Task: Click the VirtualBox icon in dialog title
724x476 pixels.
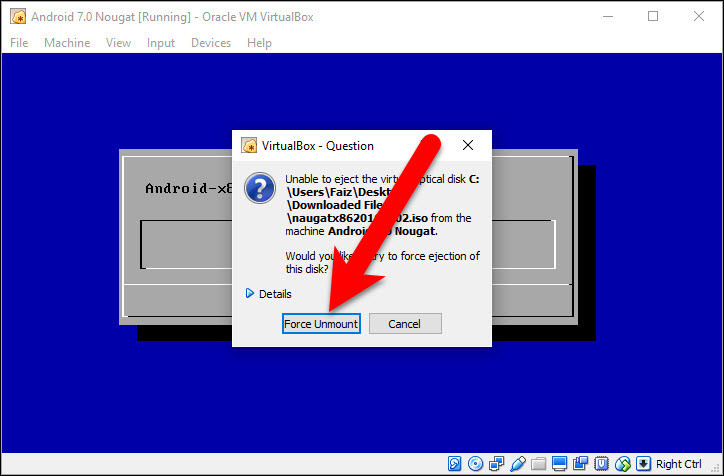Action: pos(249,145)
